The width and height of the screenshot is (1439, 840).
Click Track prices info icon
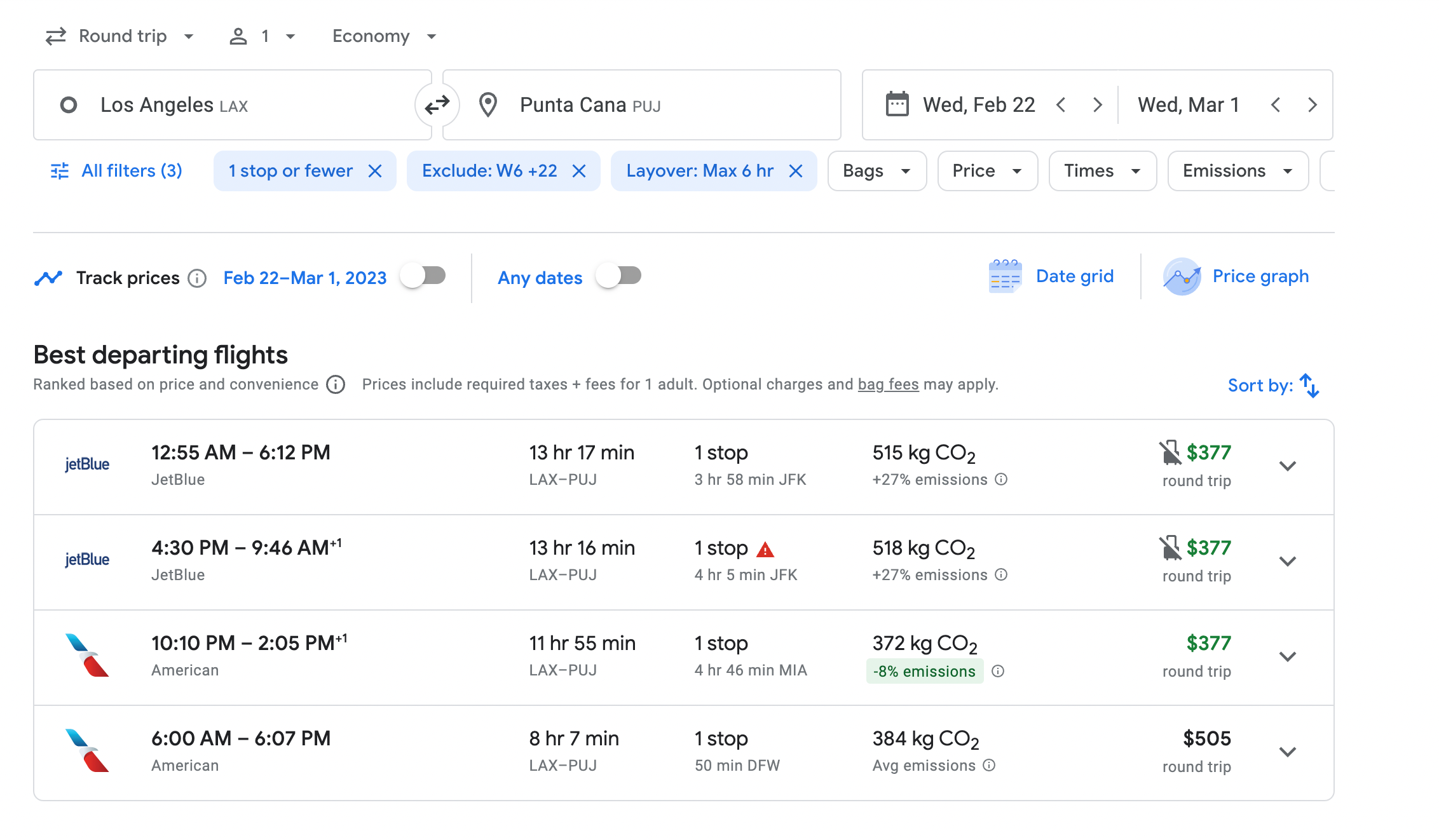tap(197, 278)
